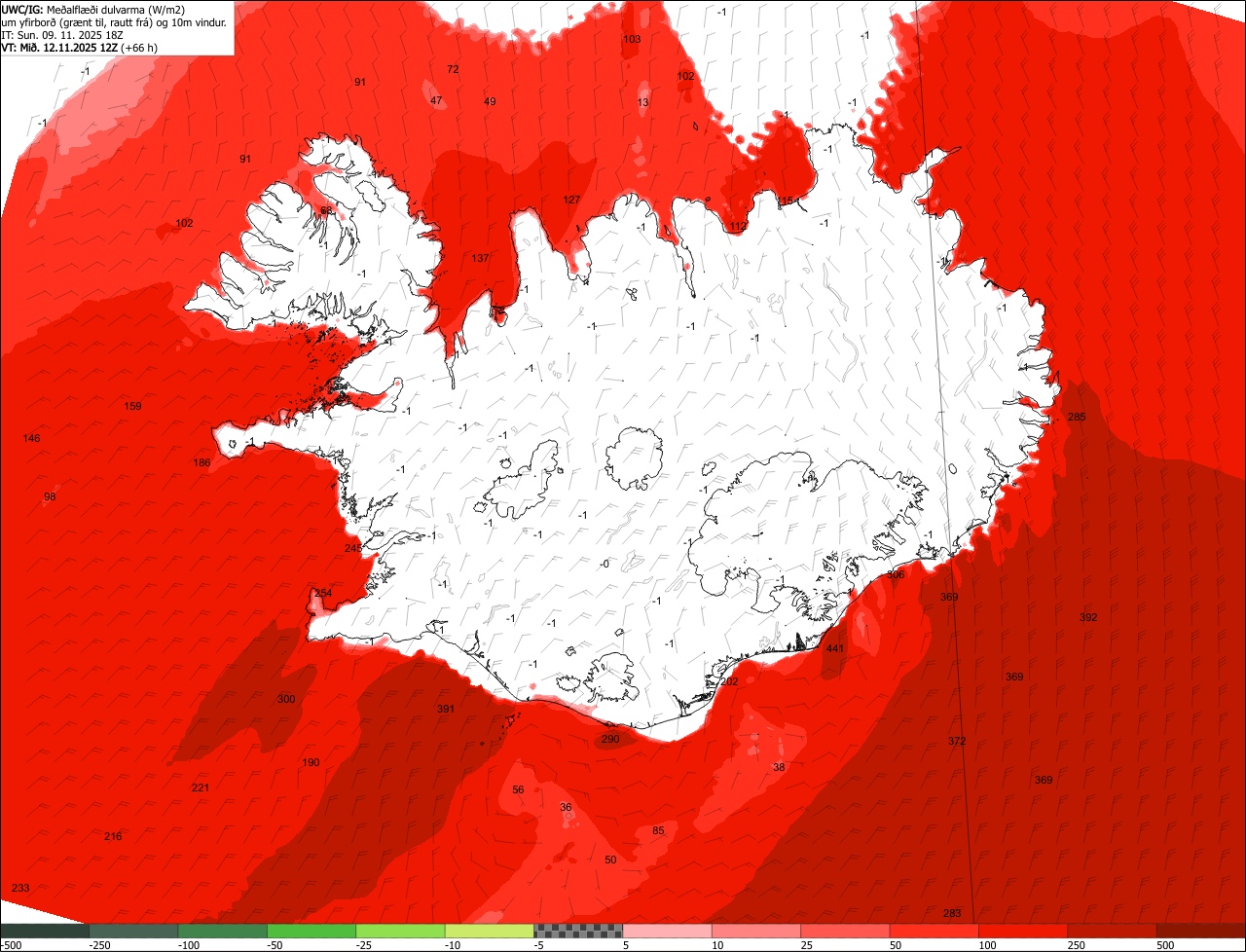The height and width of the screenshot is (952, 1246).
Task: Click the map value 300 southwest of Iceland
Action: (x=286, y=699)
